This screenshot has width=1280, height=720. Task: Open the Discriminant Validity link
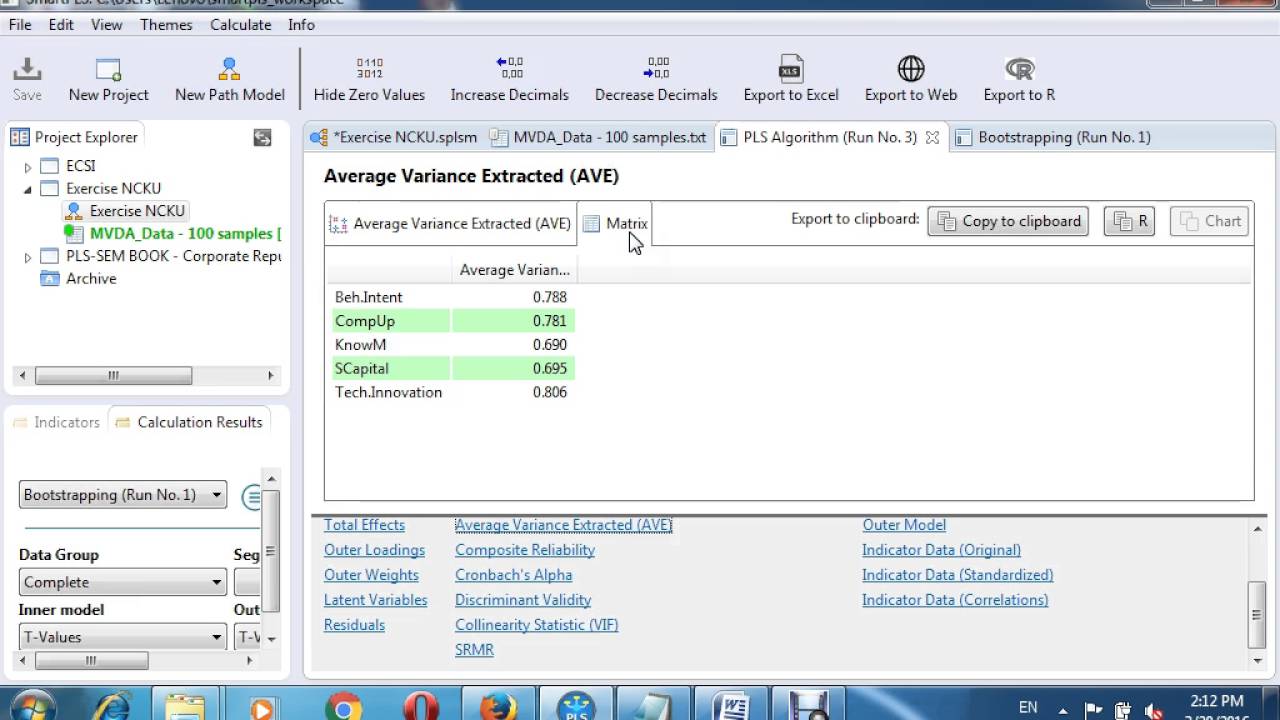point(523,600)
